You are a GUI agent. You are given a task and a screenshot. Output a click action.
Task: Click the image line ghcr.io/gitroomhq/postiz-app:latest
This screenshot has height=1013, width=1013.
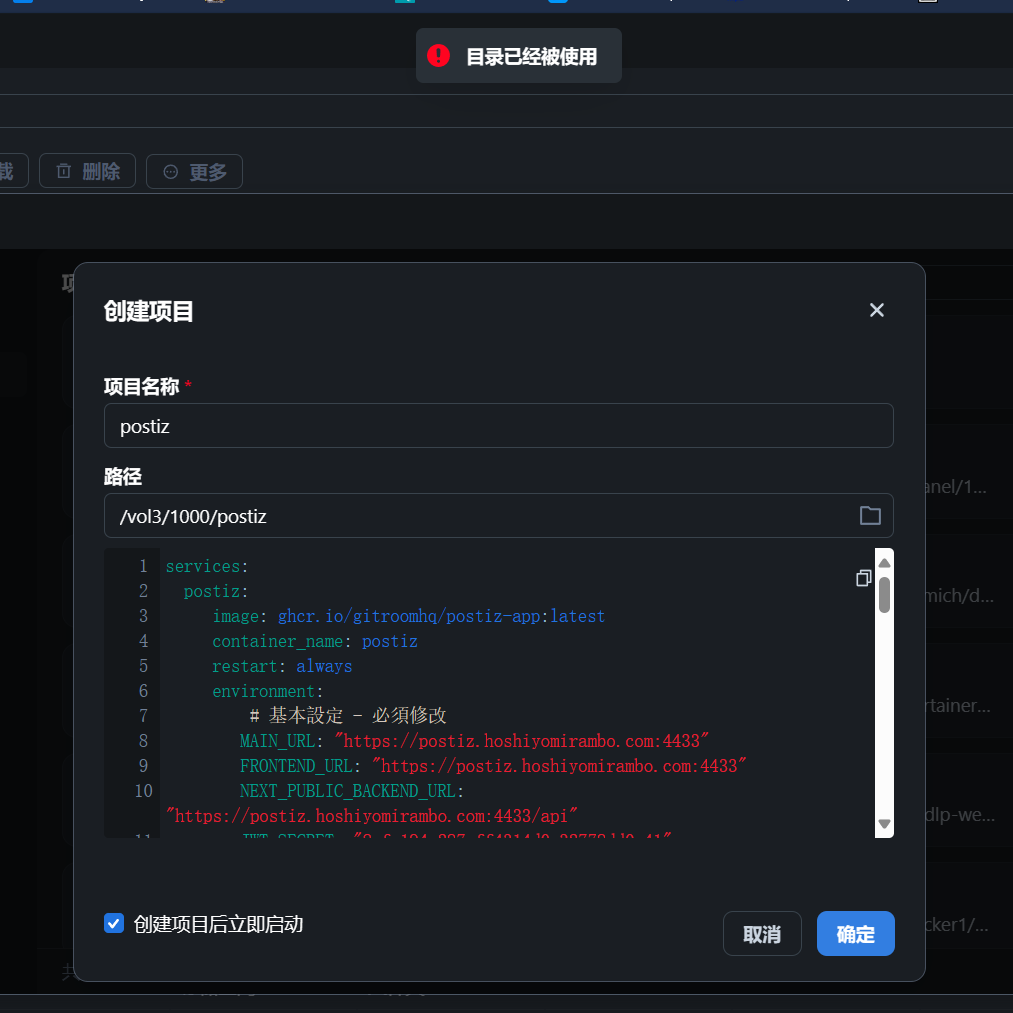pyautogui.click(x=408, y=616)
